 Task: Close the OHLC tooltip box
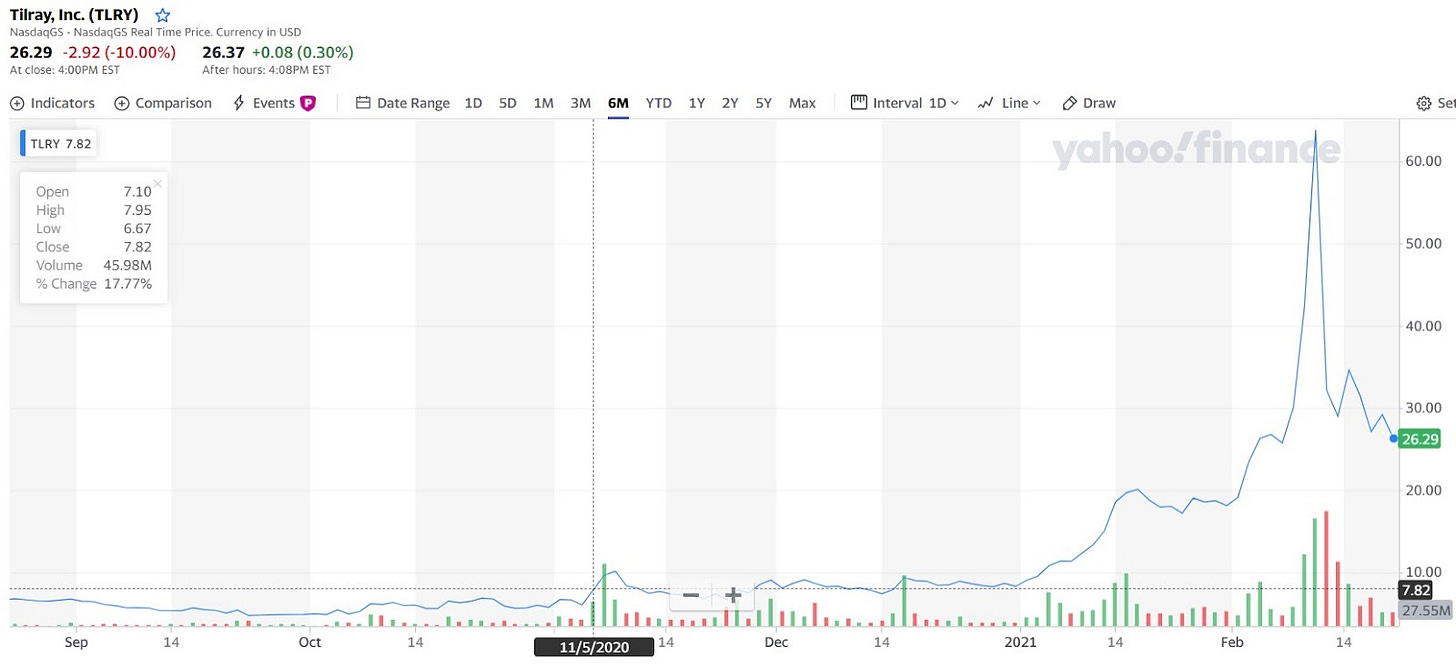coord(158,183)
